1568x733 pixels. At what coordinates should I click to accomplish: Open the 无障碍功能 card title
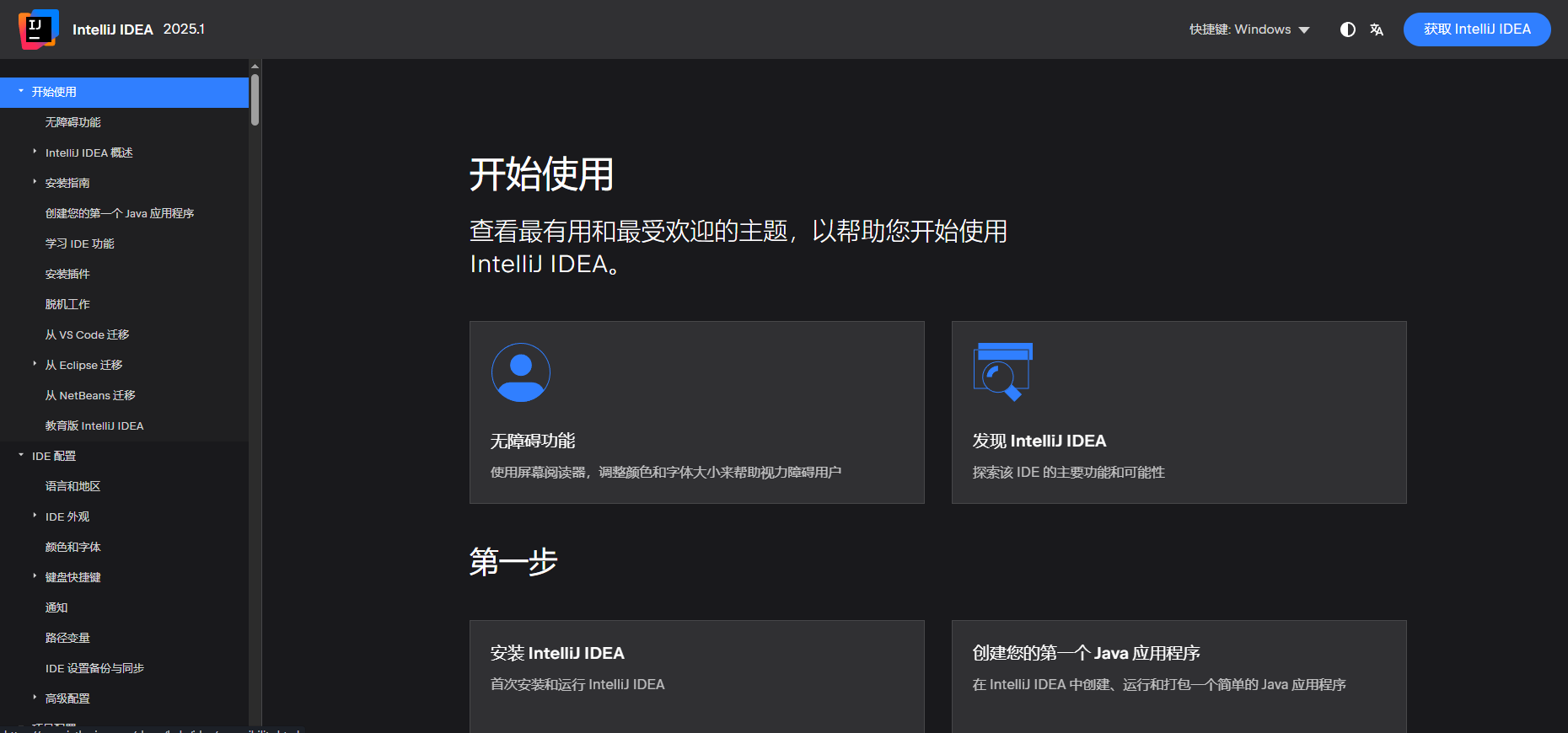click(x=533, y=441)
